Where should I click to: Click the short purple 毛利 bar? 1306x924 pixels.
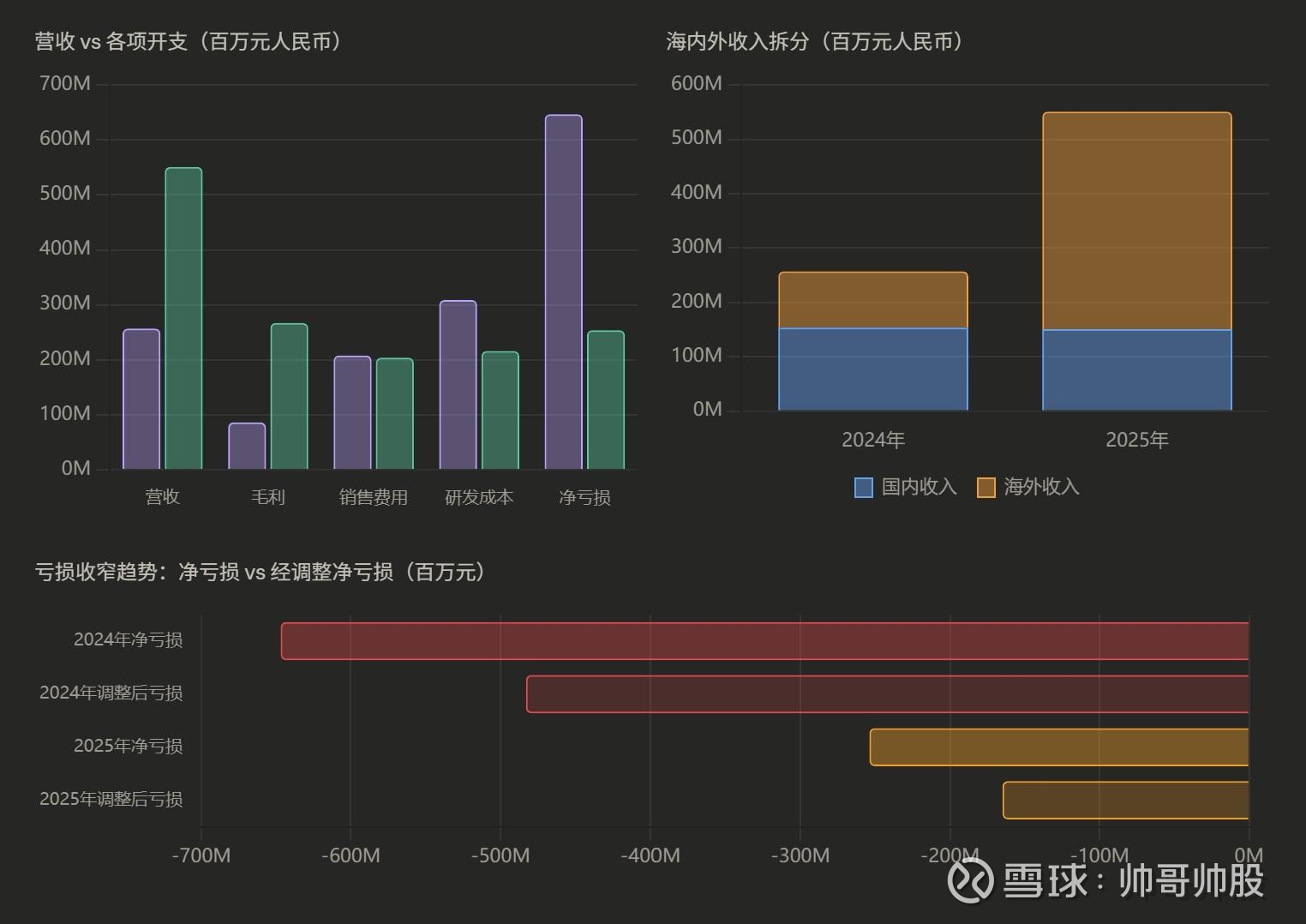point(247,446)
